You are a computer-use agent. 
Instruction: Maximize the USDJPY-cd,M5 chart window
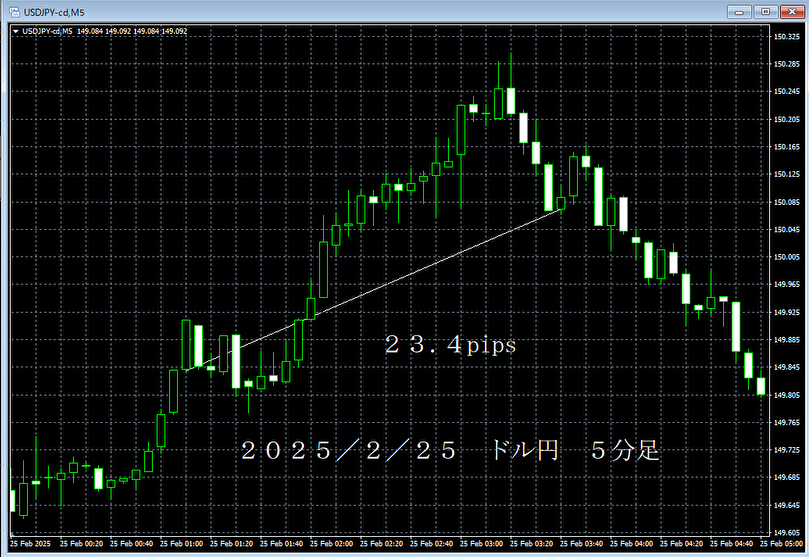[x=766, y=11]
